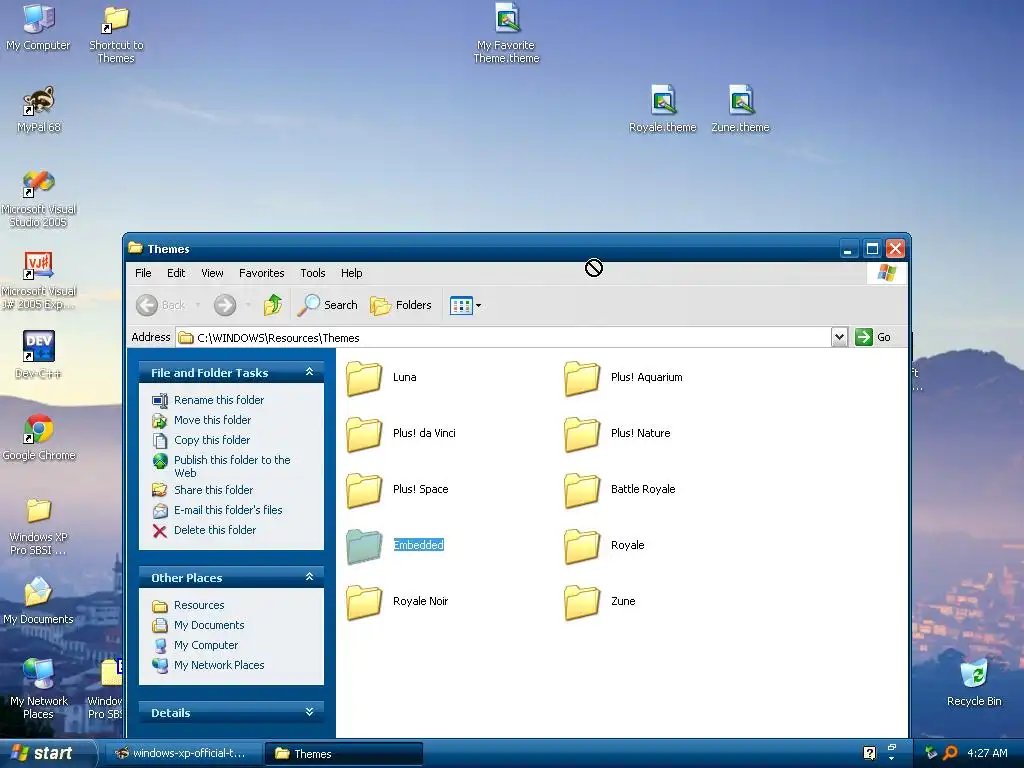Select the Embedded folder icon
The width and height of the screenshot is (1024, 768).
pos(364,546)
